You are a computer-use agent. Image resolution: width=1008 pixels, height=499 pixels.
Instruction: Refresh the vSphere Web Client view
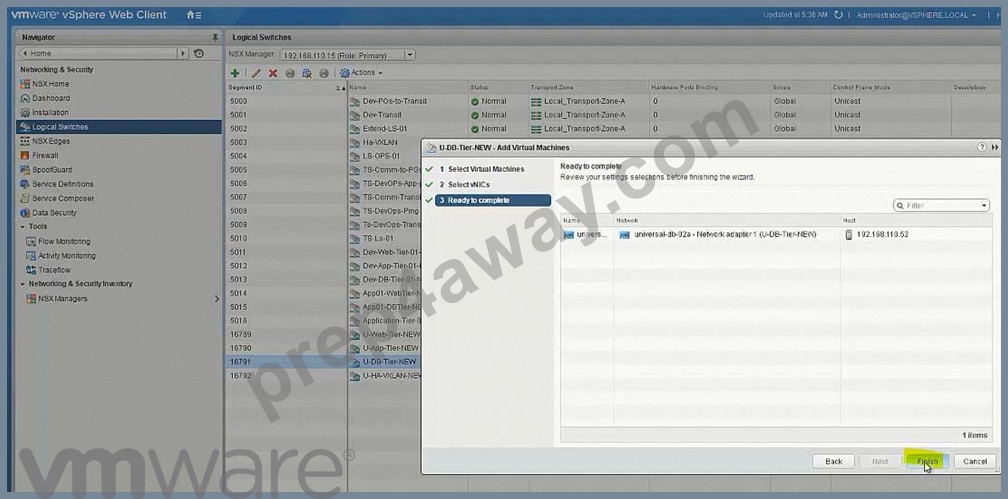(x=838, y=15)
